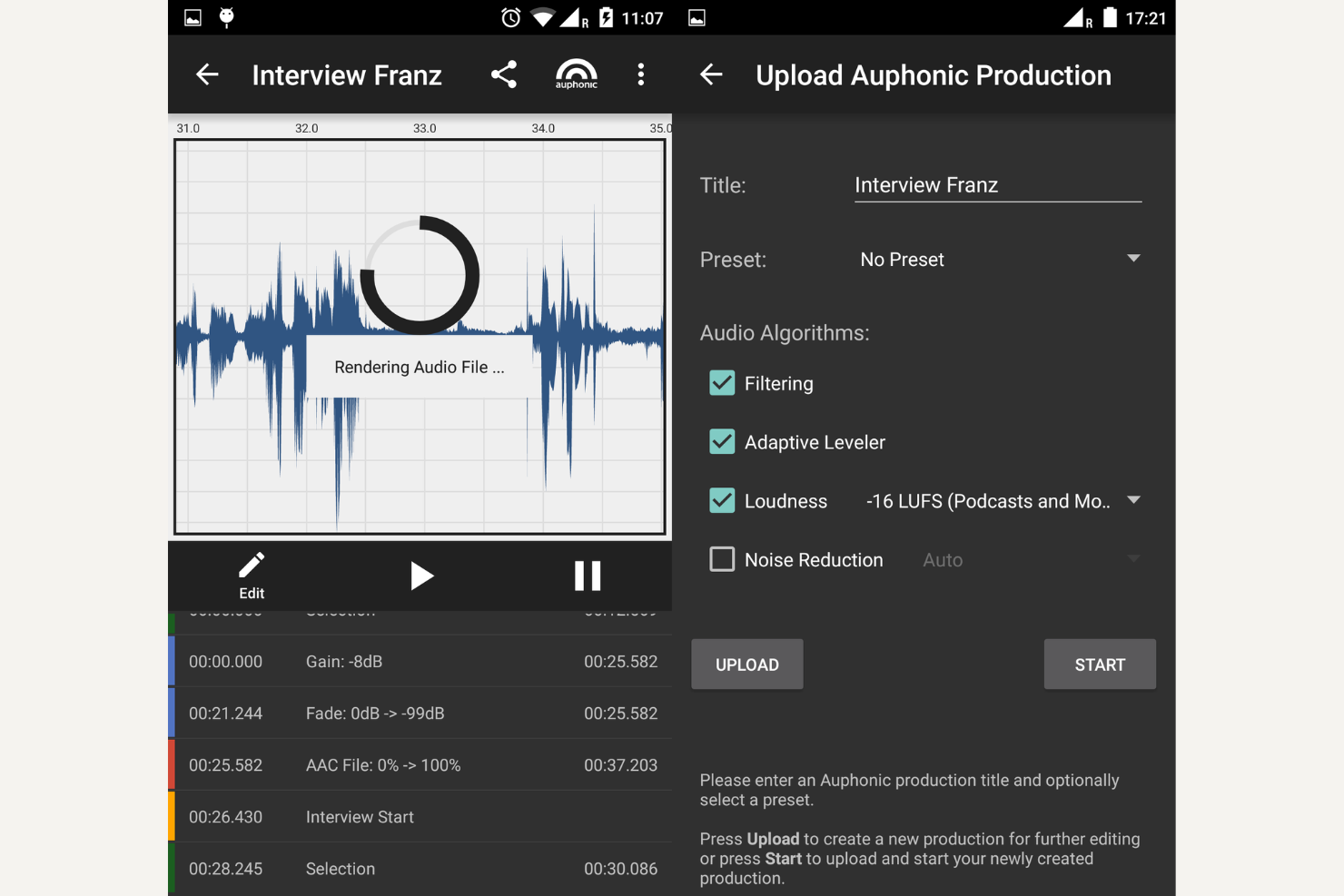Enable Noise Reduction
The height and width of the screenshot is (896, 1344).
[x=722, y=559]
